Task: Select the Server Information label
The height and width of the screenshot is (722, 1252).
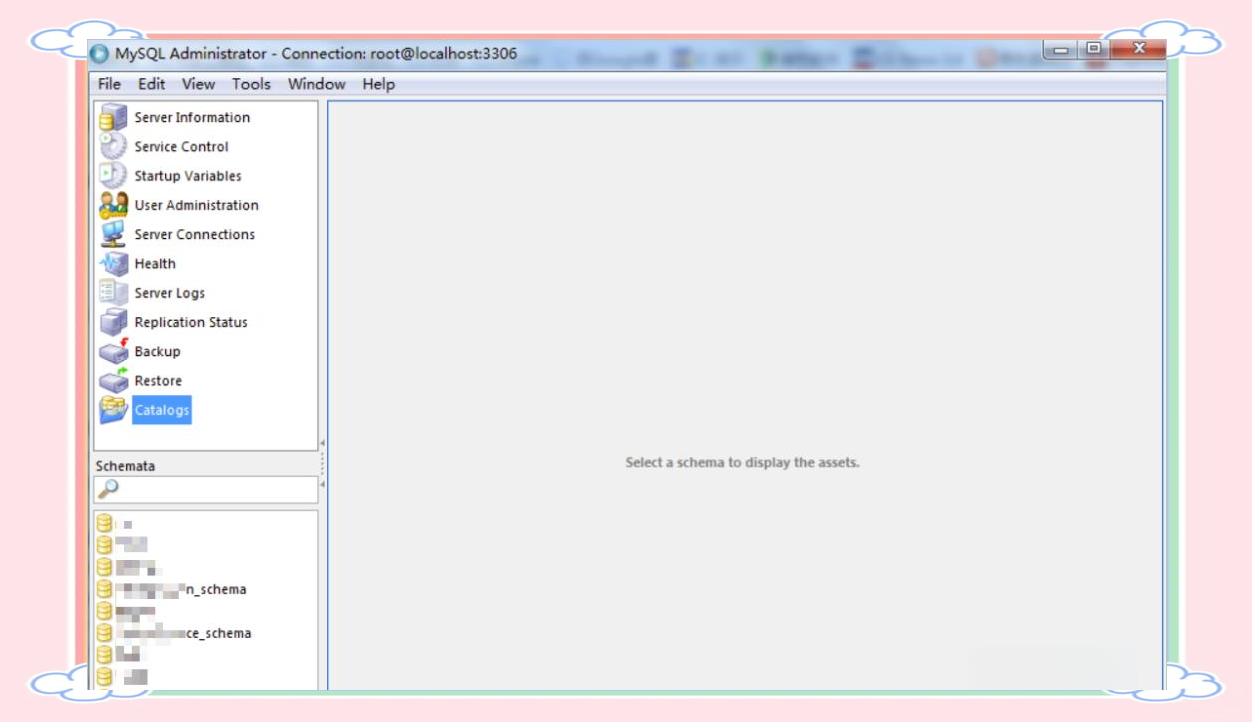Action: pos(192,117)
